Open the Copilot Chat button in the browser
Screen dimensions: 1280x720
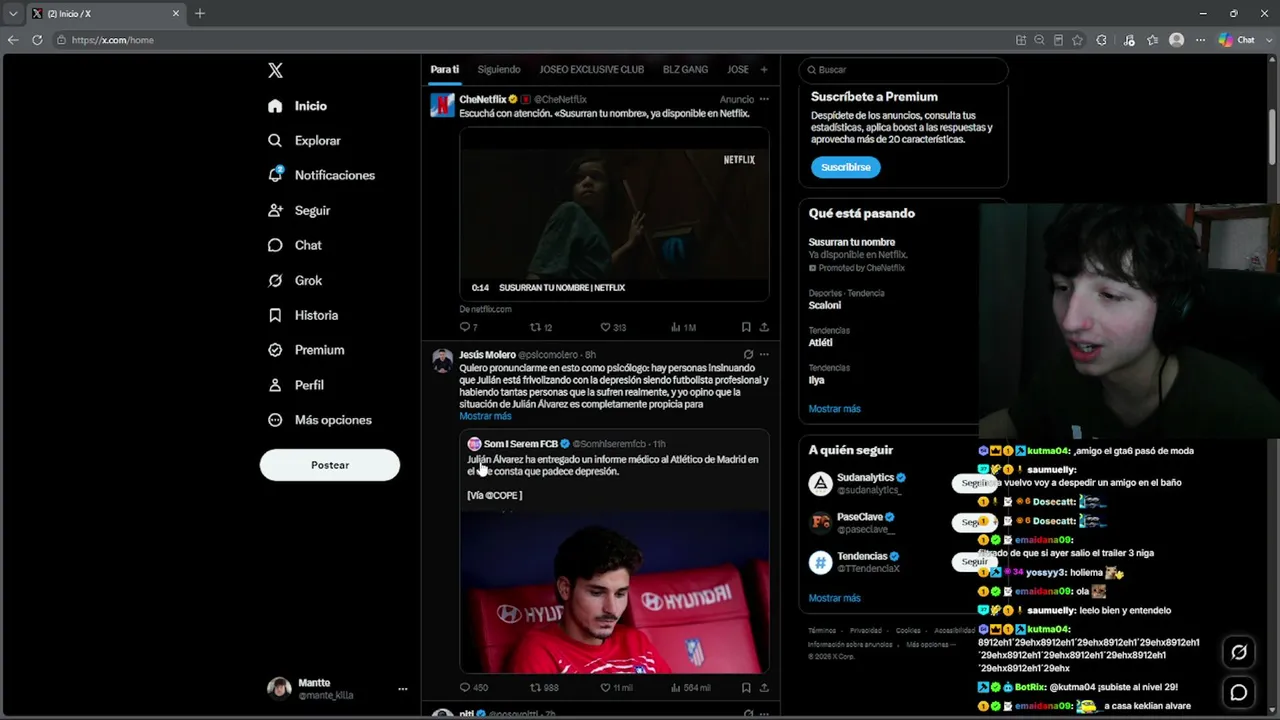(x=1237, y=40)
